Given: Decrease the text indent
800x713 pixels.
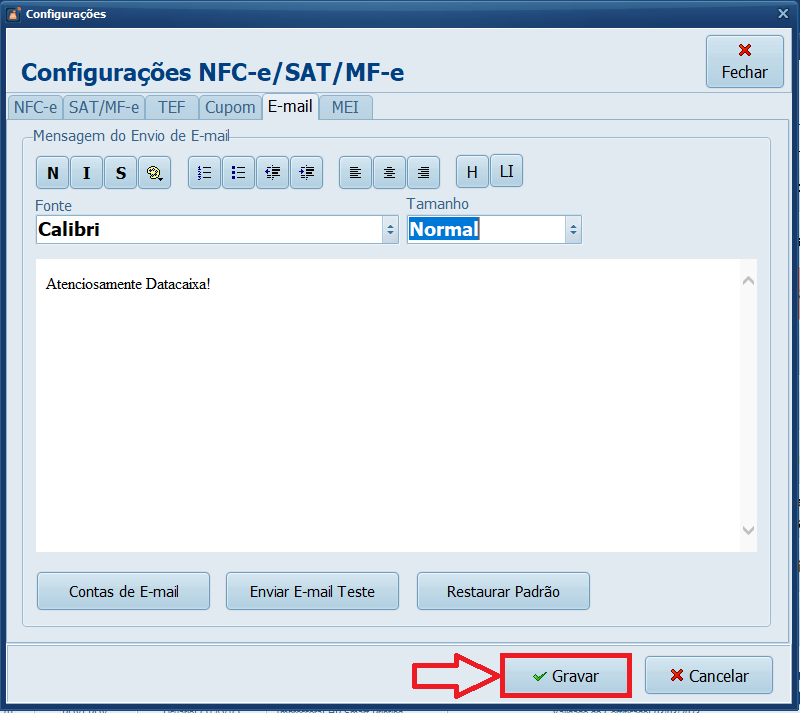Looking at the screenshot, I should pos(272,173).
